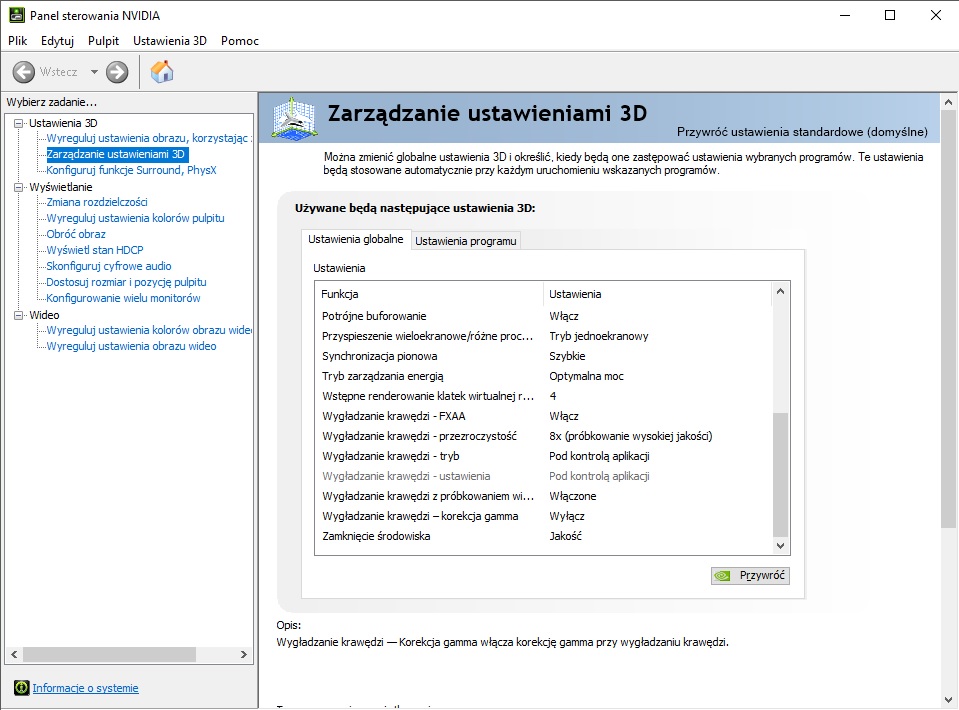959x710 pixels.
Task: Click the Jakość value for ambient occlusion
Action: [x=565, y=536]
